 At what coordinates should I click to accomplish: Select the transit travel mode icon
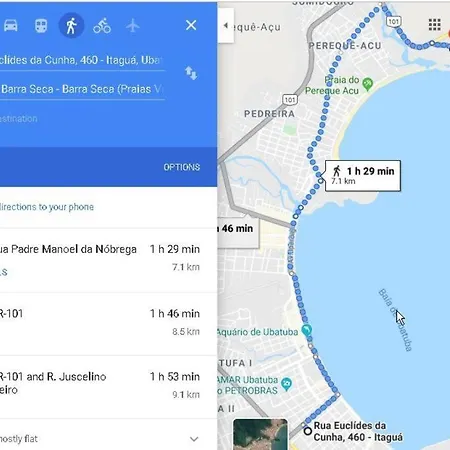coord(41,26)
